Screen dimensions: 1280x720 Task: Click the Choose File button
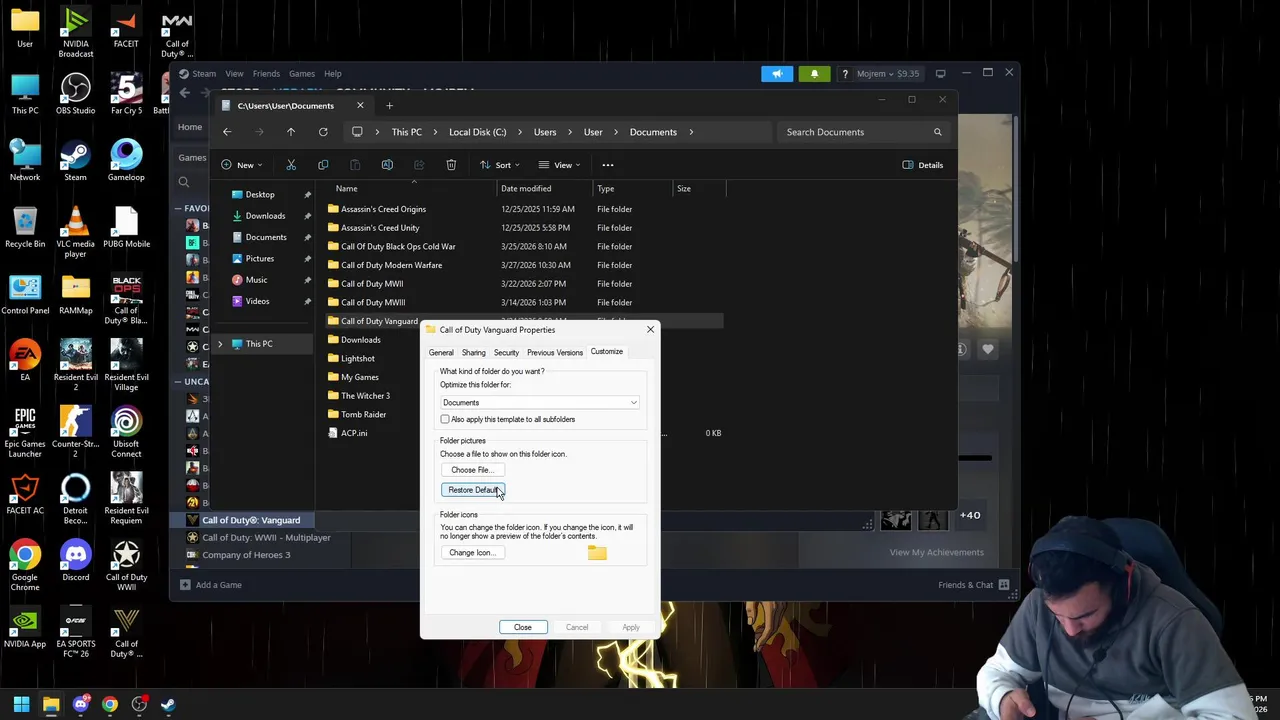471,470
